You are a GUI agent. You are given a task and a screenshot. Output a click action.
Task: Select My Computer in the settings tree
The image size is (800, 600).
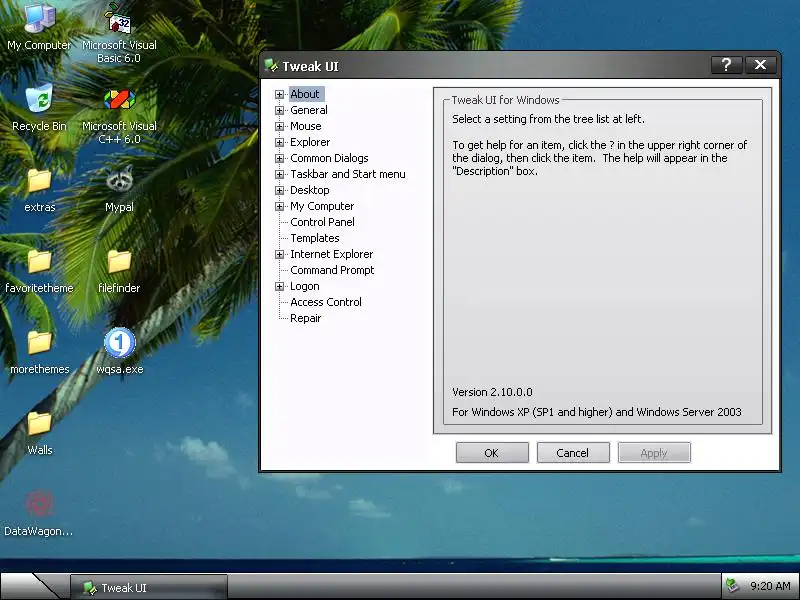pyautogui.click(x=322, y=206)
